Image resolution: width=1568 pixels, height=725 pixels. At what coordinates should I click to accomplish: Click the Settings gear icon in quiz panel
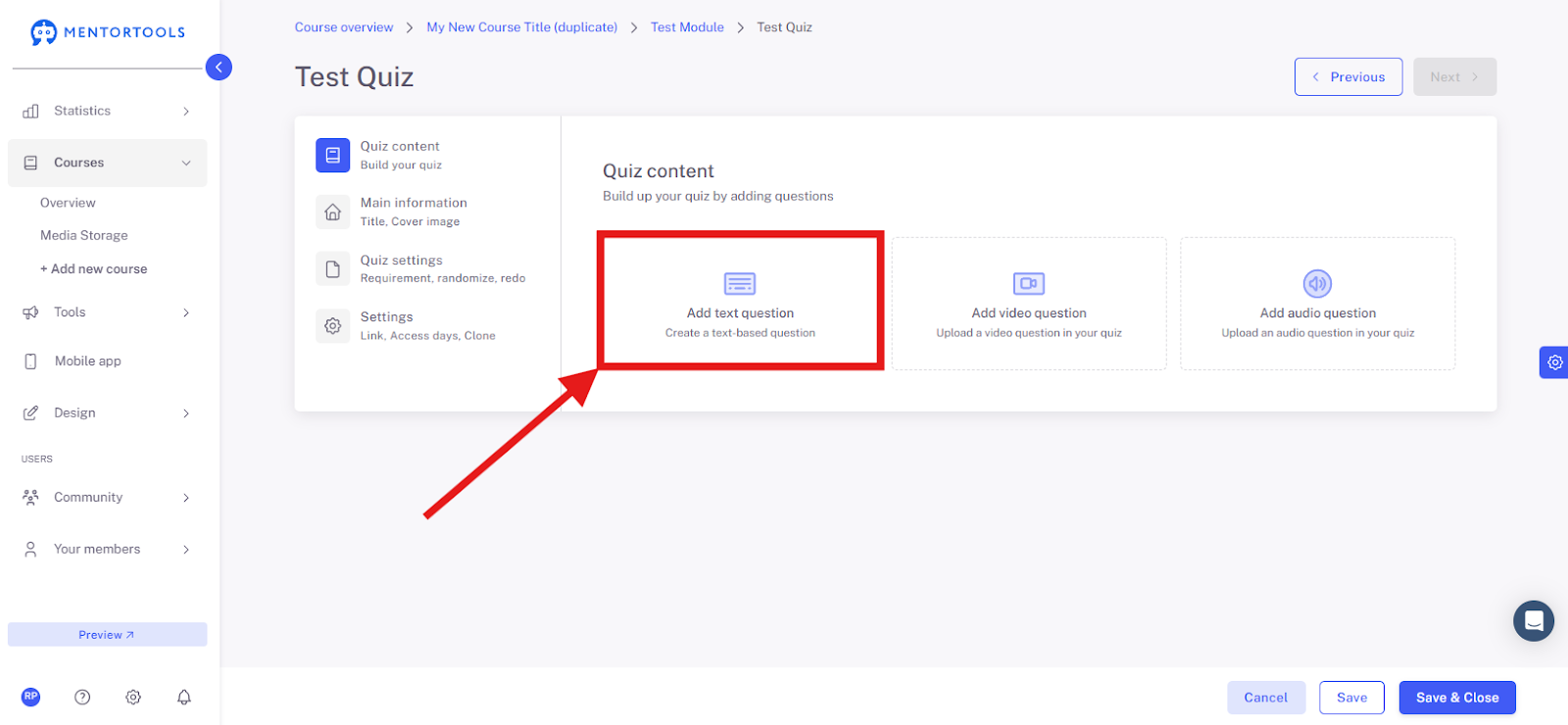333,325
